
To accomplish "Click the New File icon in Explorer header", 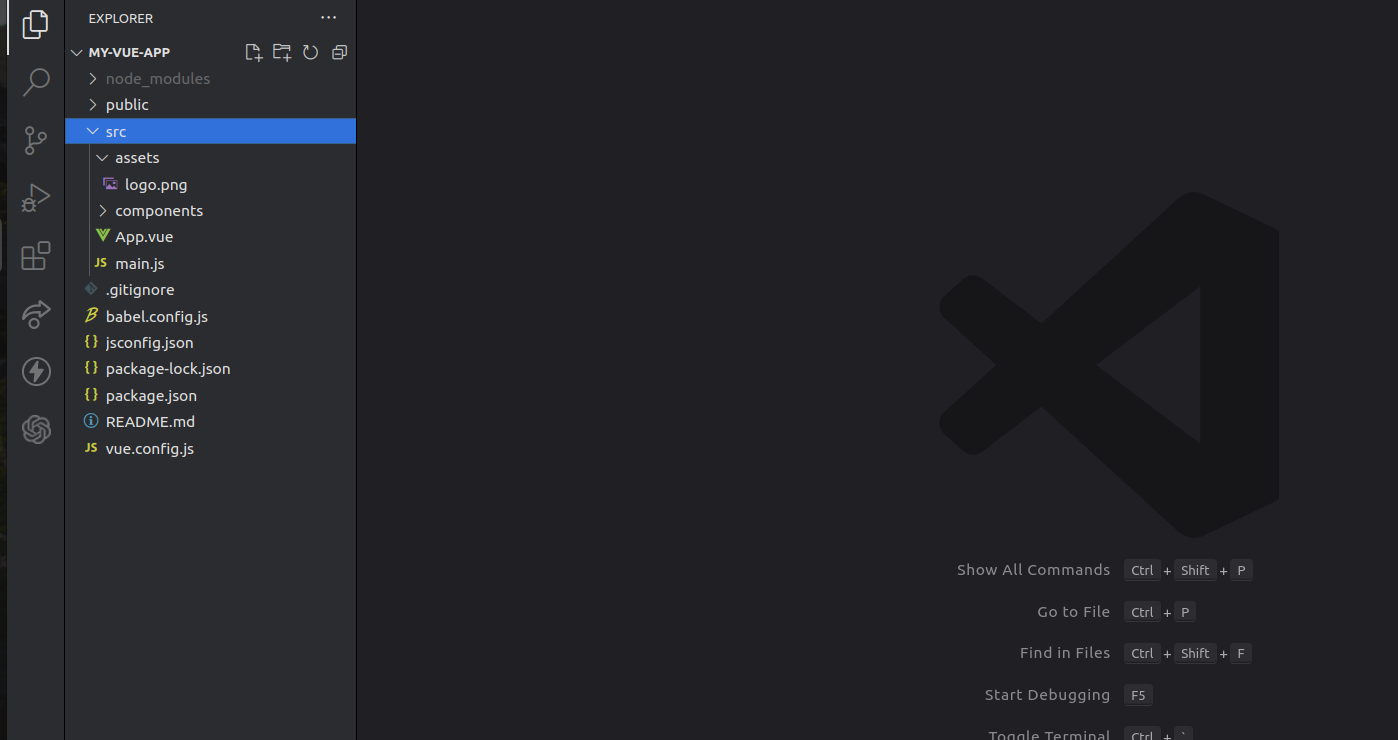I will (x=254, y=52).
